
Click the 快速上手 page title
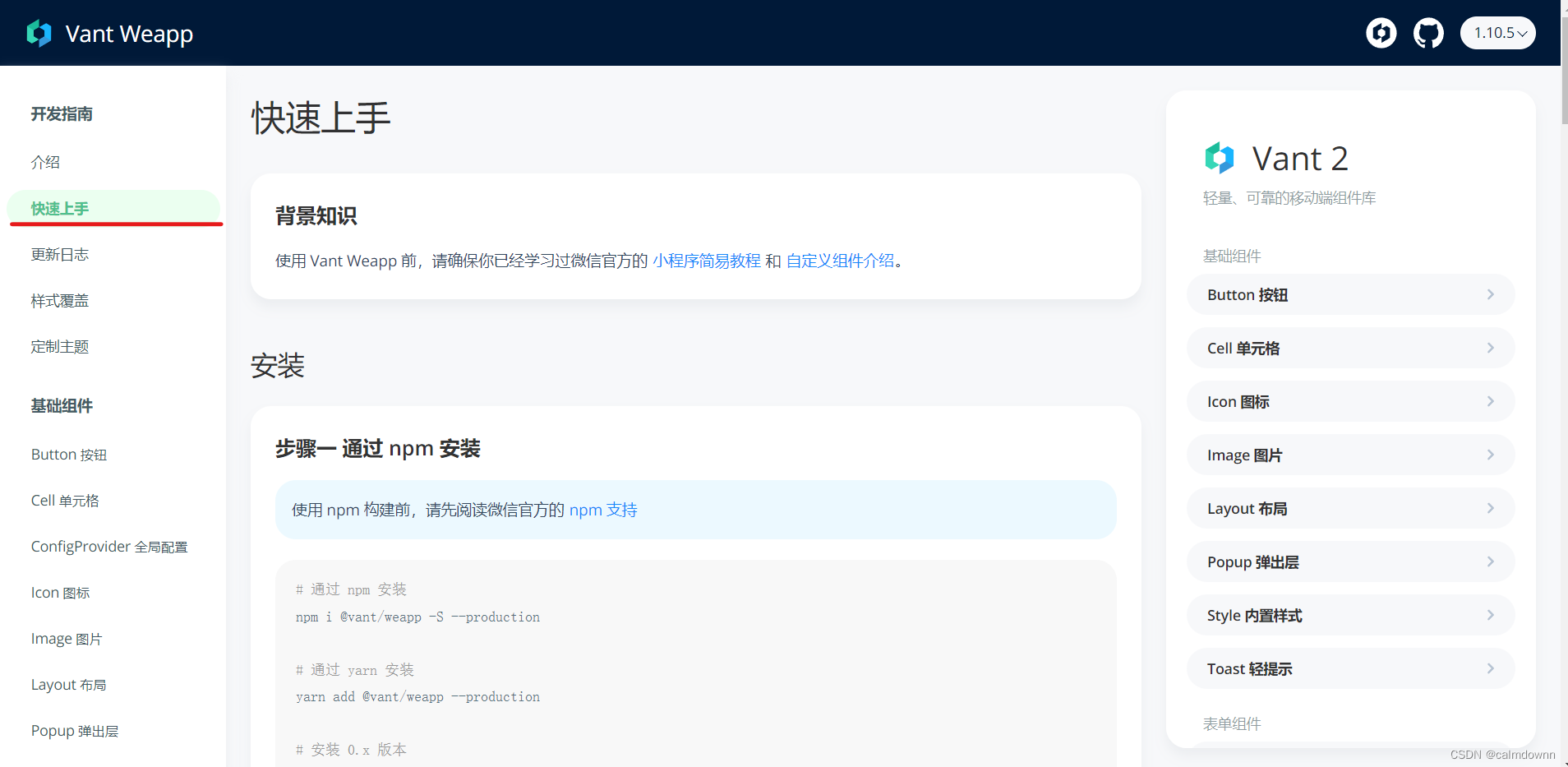321,118
